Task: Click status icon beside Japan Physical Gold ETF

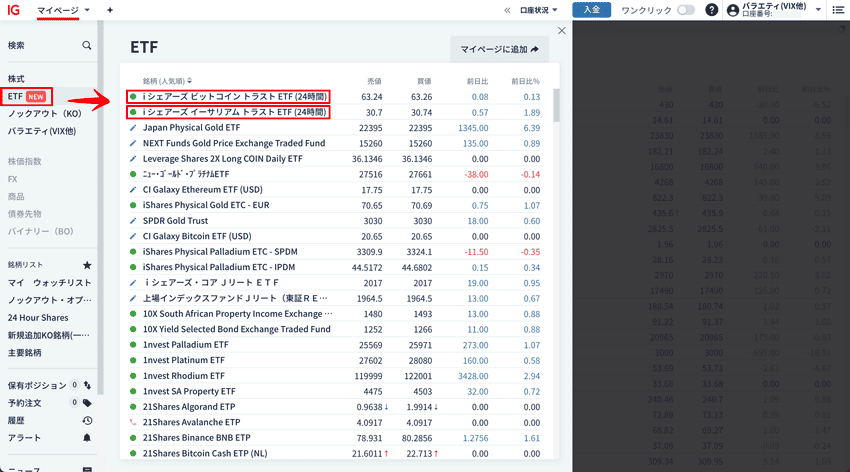Action: click(133, 128)
